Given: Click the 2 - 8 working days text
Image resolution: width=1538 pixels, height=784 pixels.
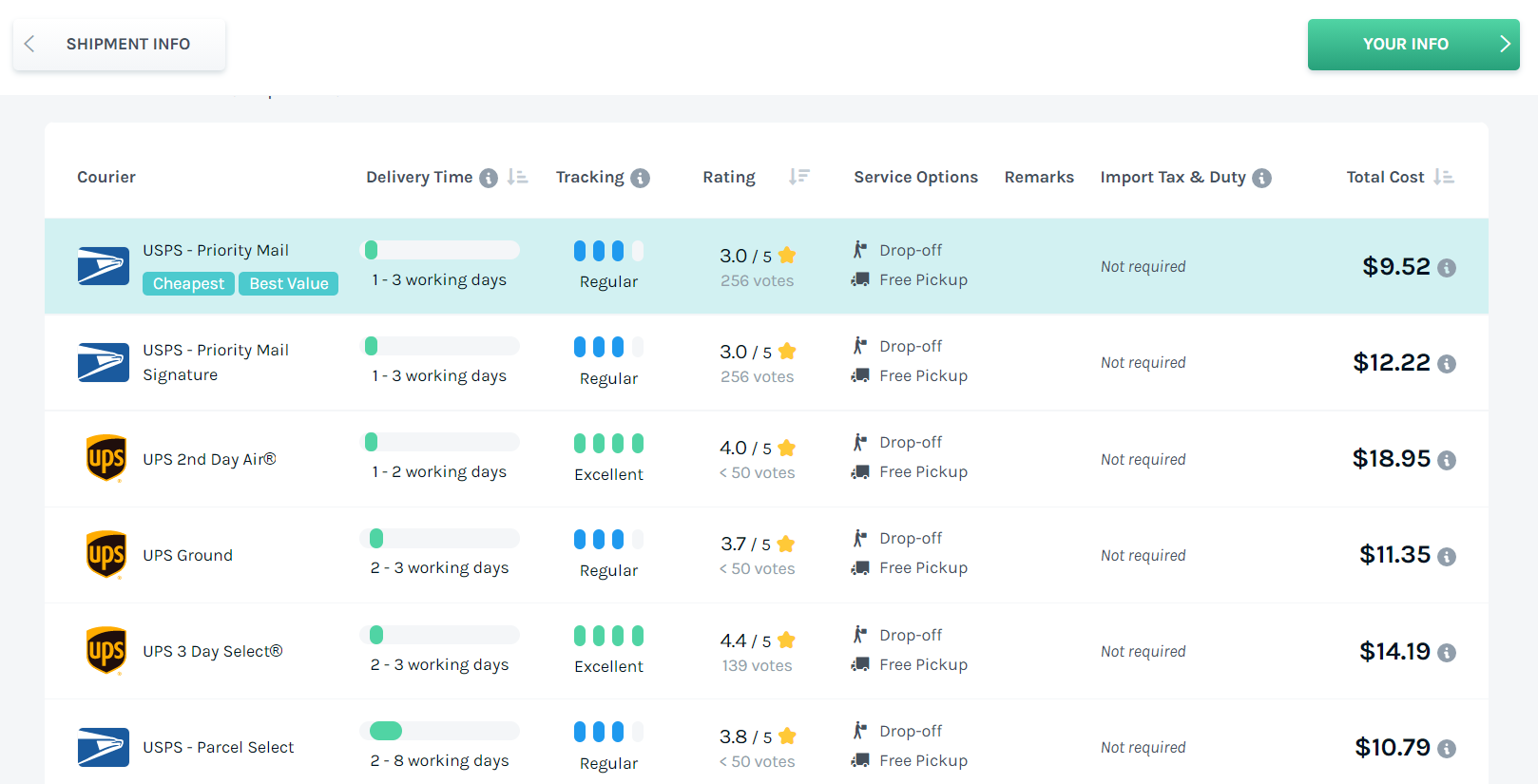Looking at the screenshot, I should [439, 761].
